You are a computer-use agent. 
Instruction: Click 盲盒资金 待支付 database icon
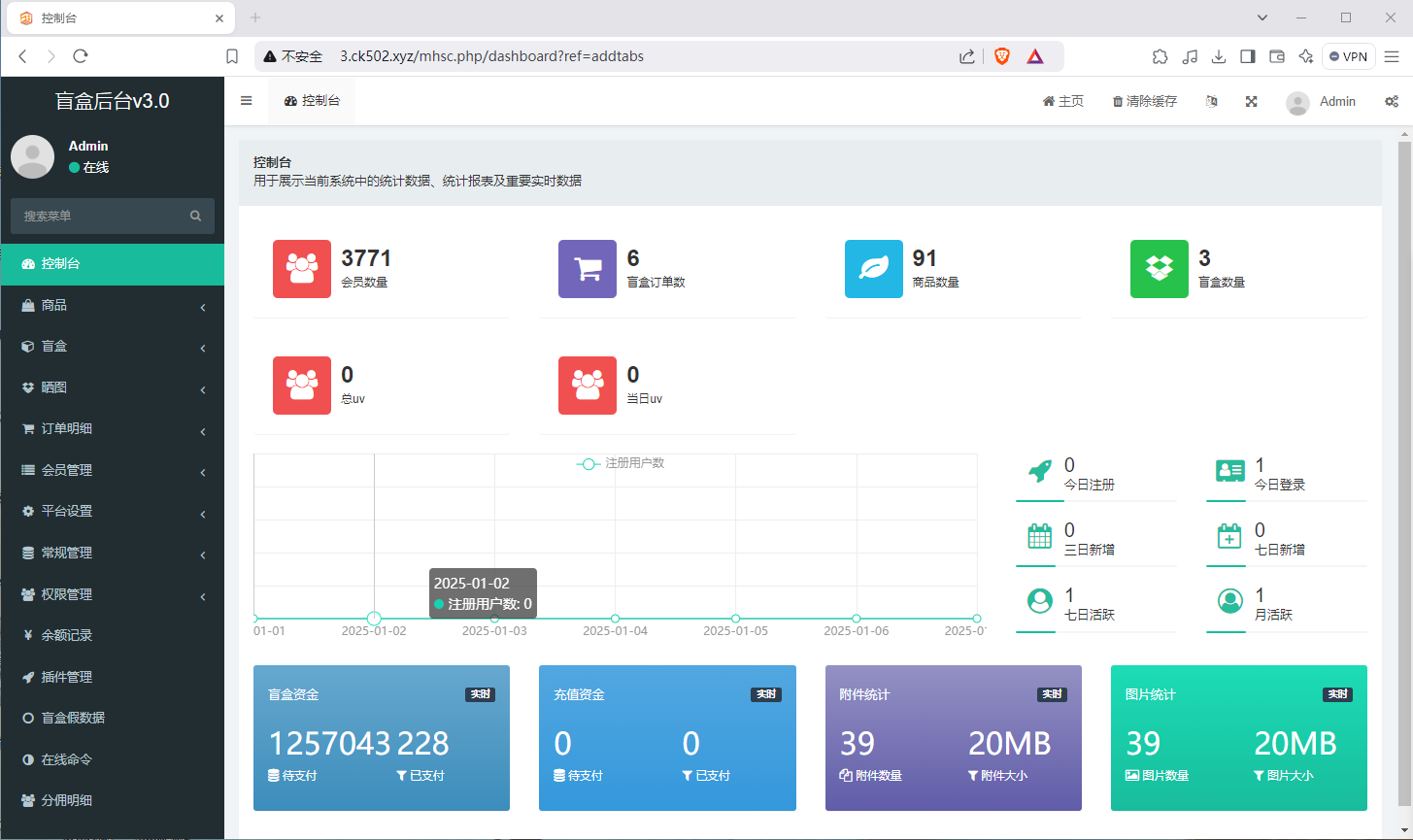273,776
